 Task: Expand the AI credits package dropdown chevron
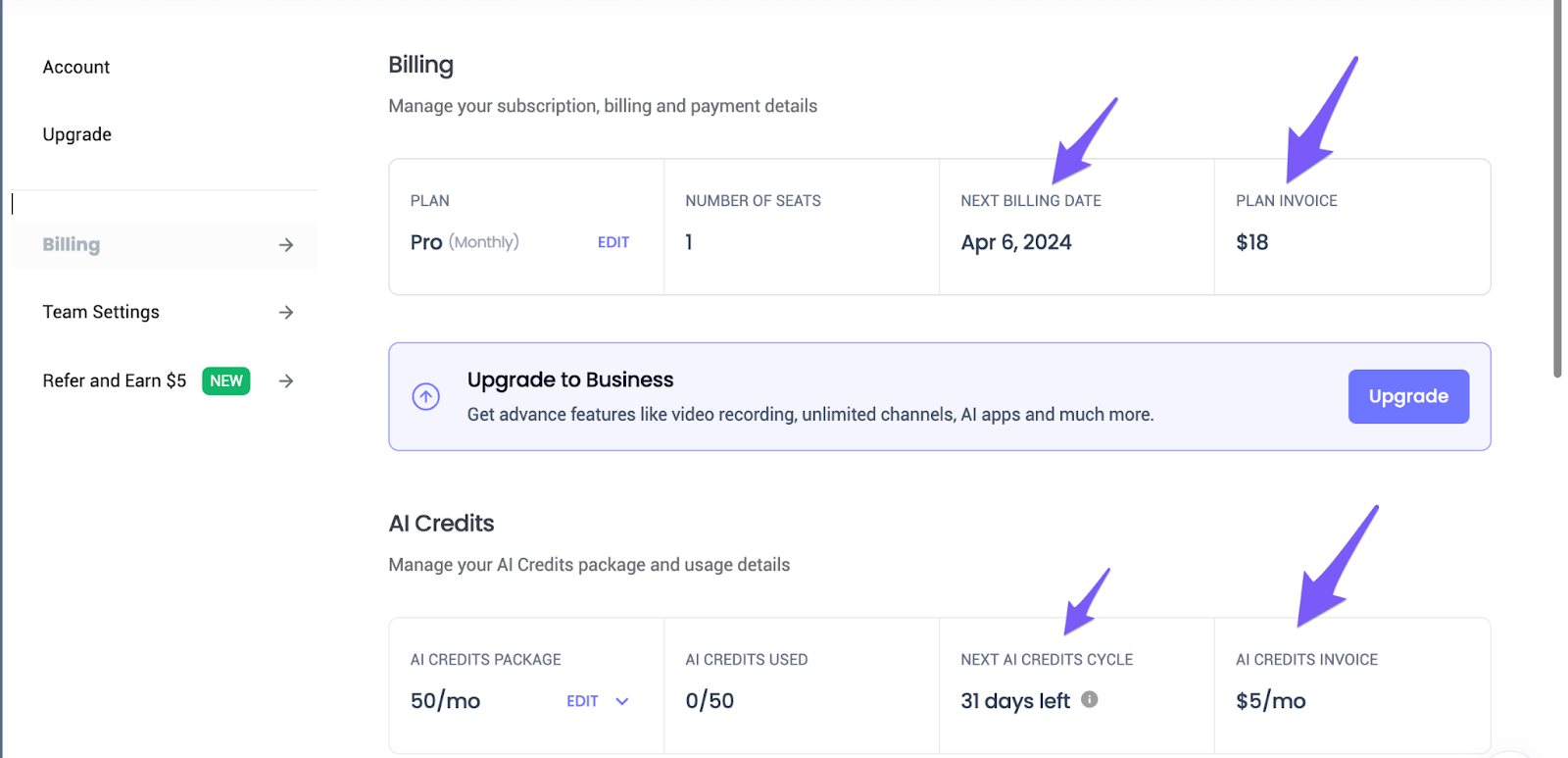click(622, 702)
